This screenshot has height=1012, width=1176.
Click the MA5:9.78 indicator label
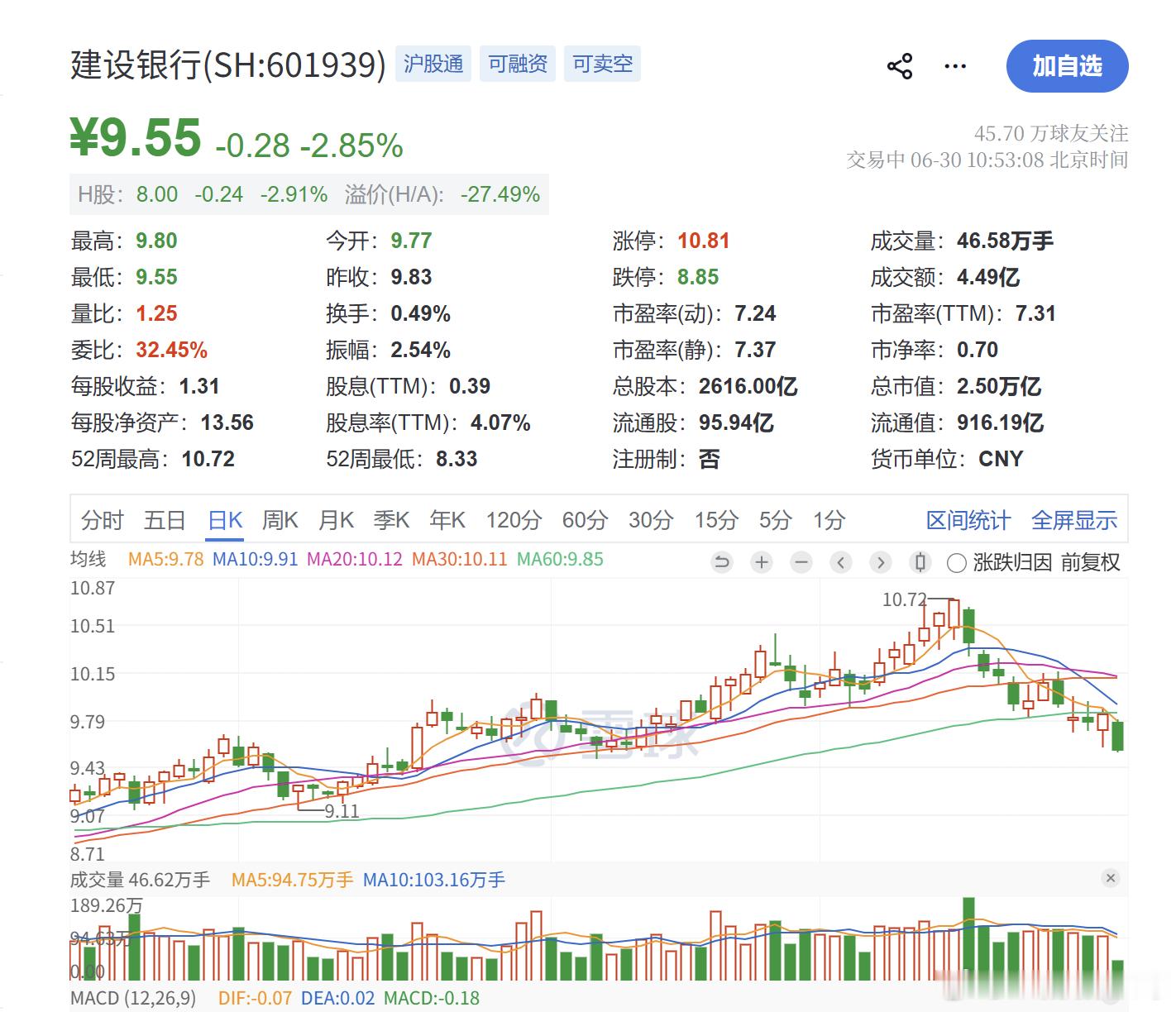(x=165, y=559)
